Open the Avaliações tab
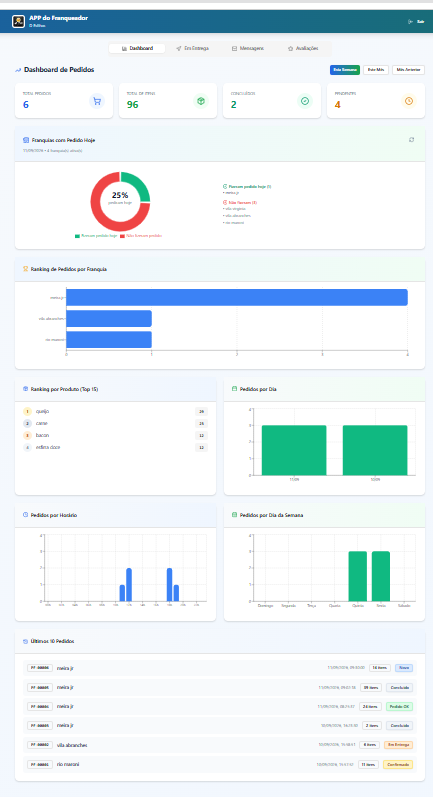The height and width of the screenshot is (797, 433). [x=303, y=48]
